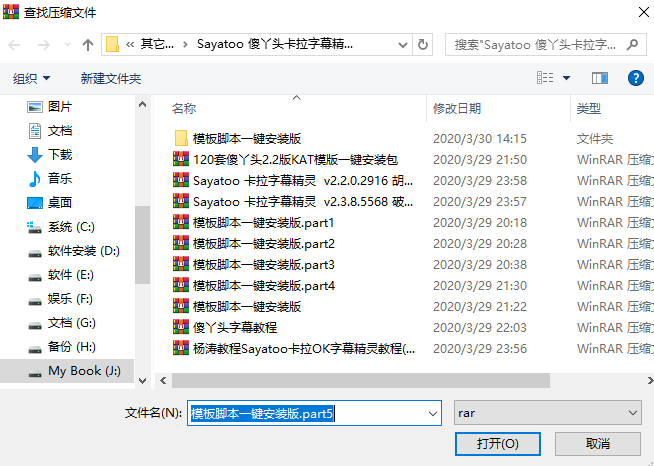This screenshot has width=654, height=466.
Task: Open help with the question mark
Action: pyautogui.click(x=636, y=78)
